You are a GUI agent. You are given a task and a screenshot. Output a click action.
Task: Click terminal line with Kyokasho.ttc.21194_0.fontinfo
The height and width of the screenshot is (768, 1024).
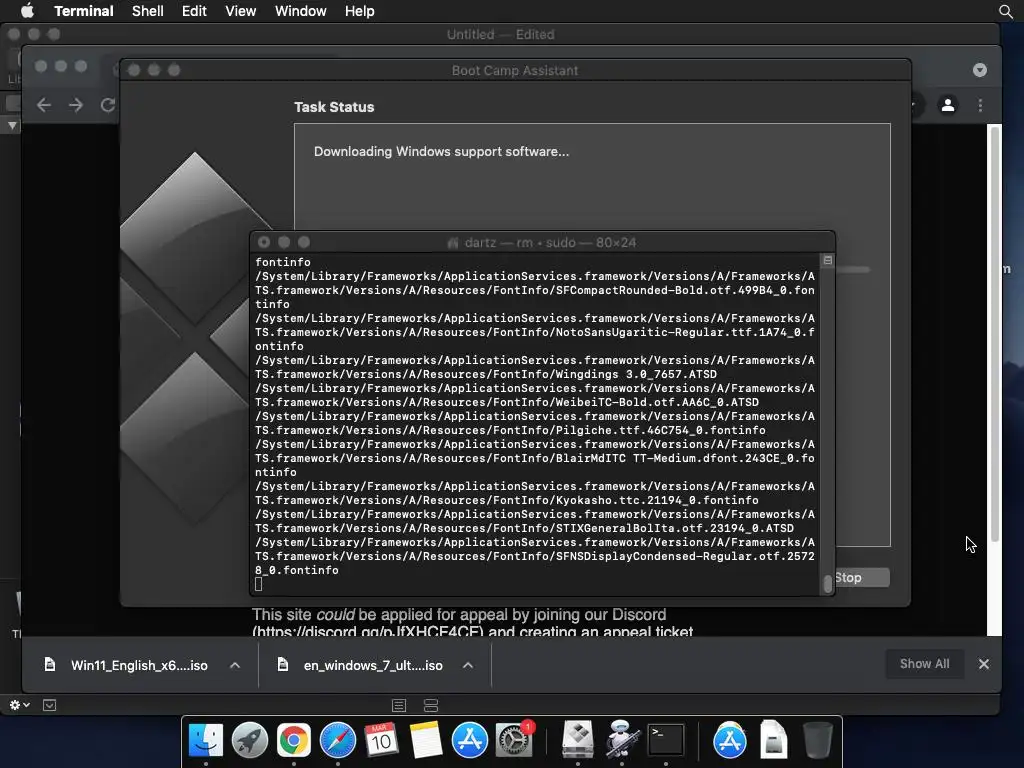click(x=507, y=500)
